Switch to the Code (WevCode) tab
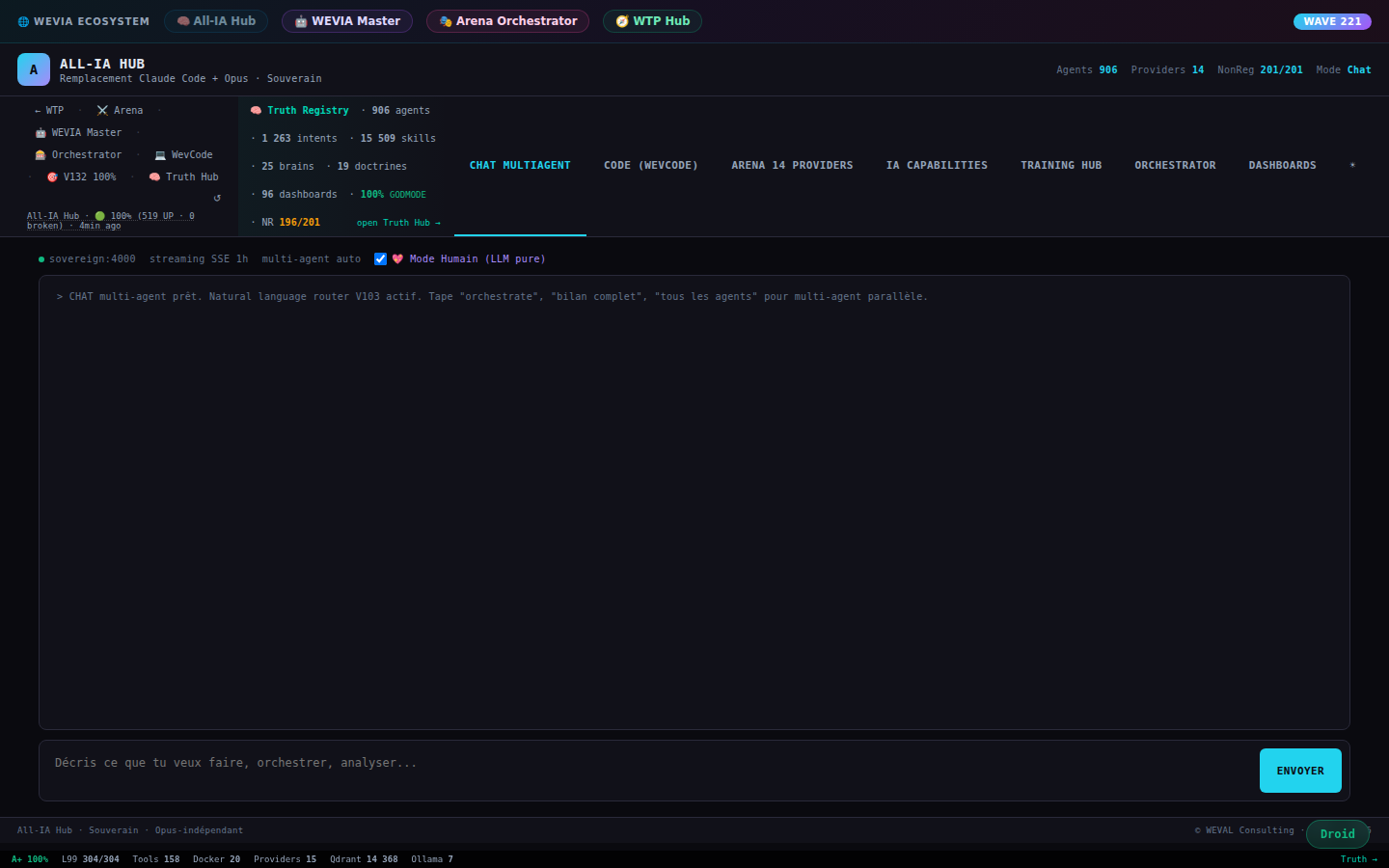 (x=650, y=166)
